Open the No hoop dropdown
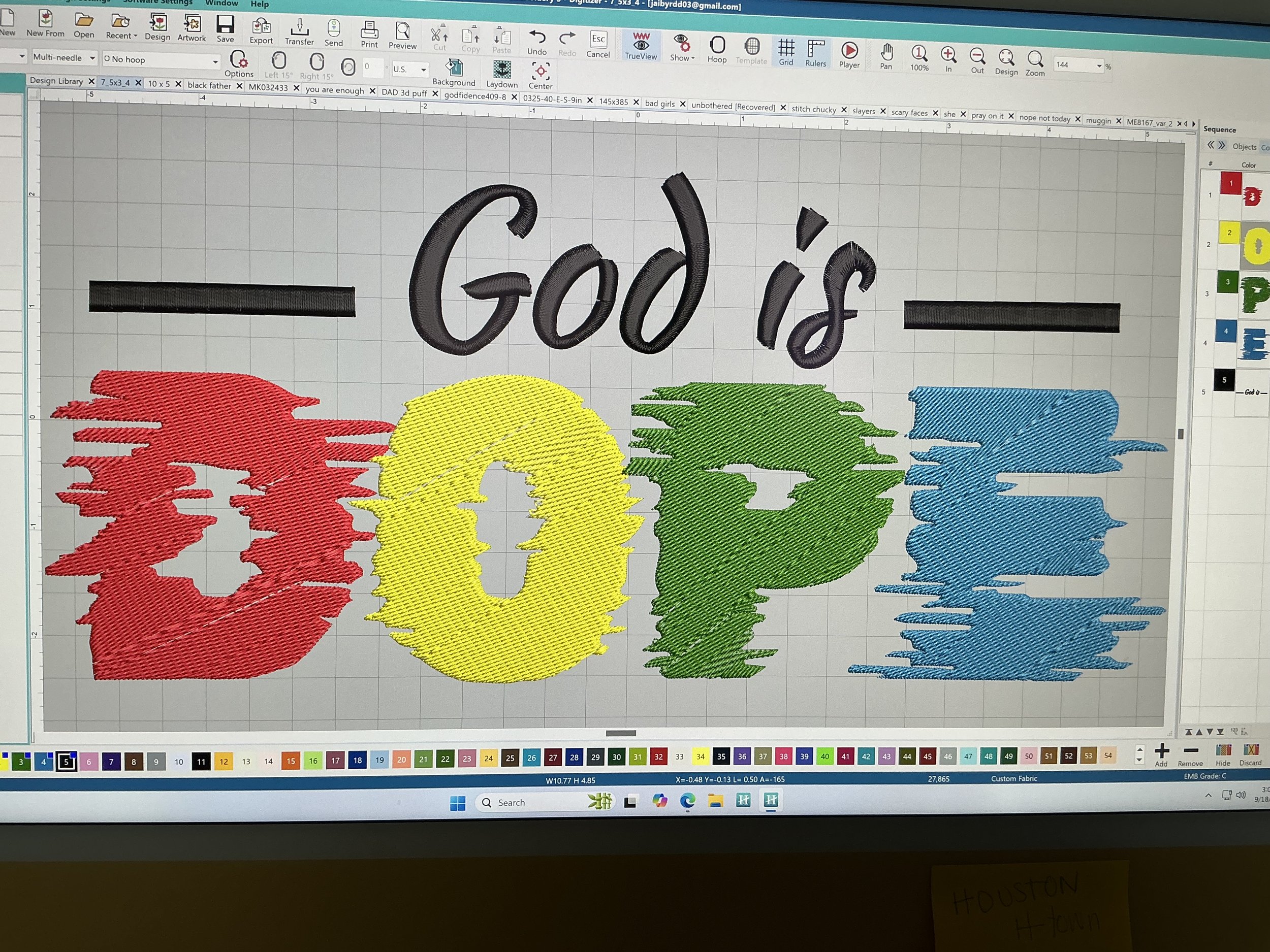The height and width of the screenshot is (952, 1270). (215, 61)
